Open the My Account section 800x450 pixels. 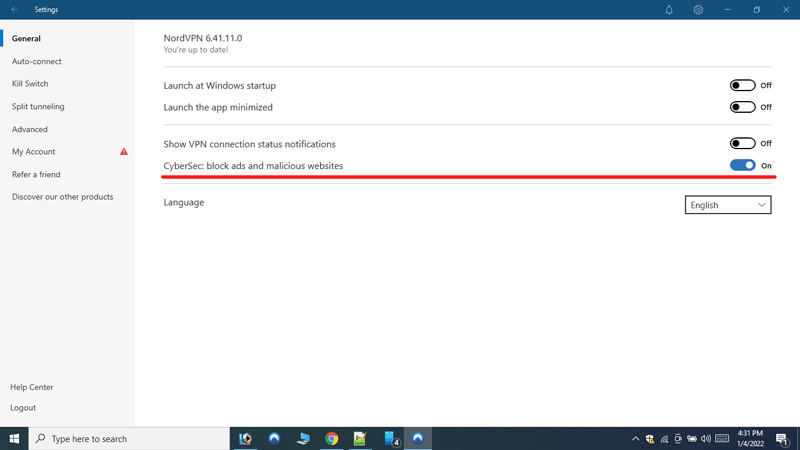tap(34, 152)
